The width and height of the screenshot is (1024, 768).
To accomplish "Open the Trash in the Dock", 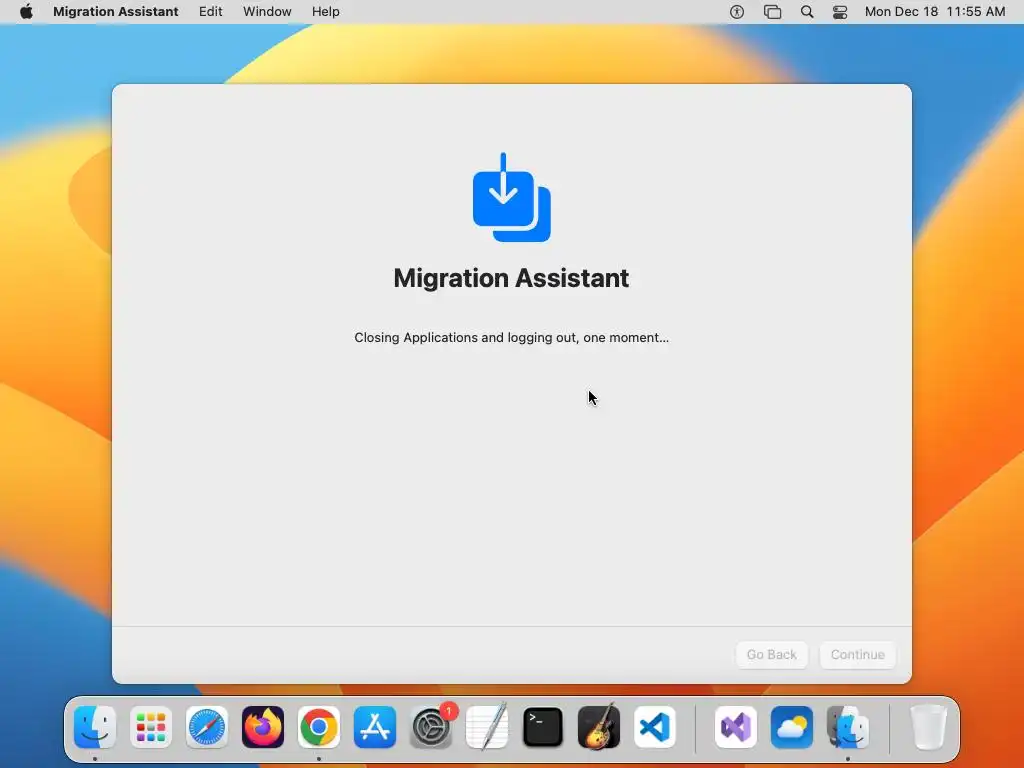I will coord(928,727).
